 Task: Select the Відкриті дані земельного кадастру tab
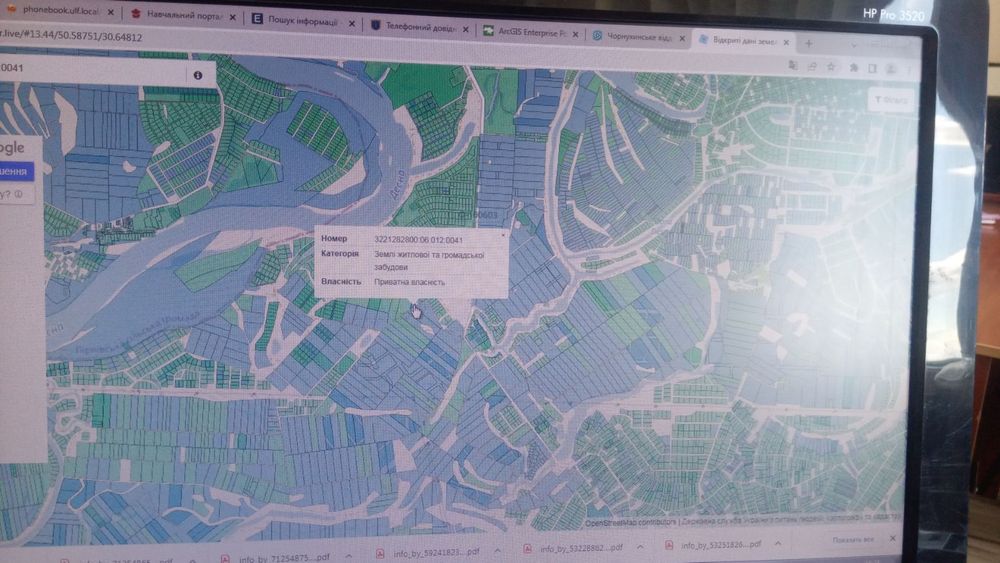[743, 41]
